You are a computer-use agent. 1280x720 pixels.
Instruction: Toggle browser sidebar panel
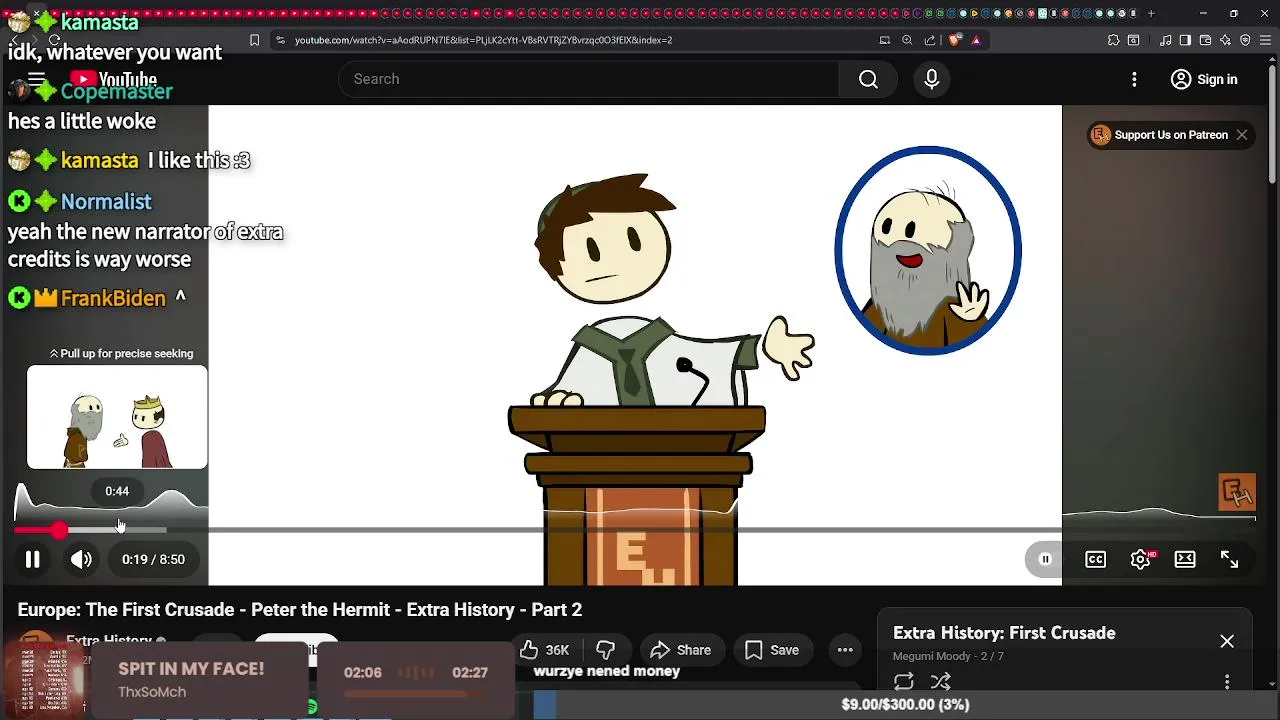pos(1185,40)
